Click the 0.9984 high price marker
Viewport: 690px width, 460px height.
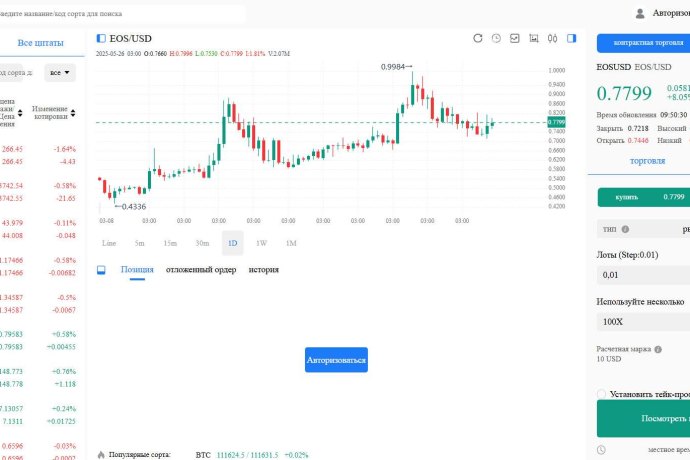[396, 66]
